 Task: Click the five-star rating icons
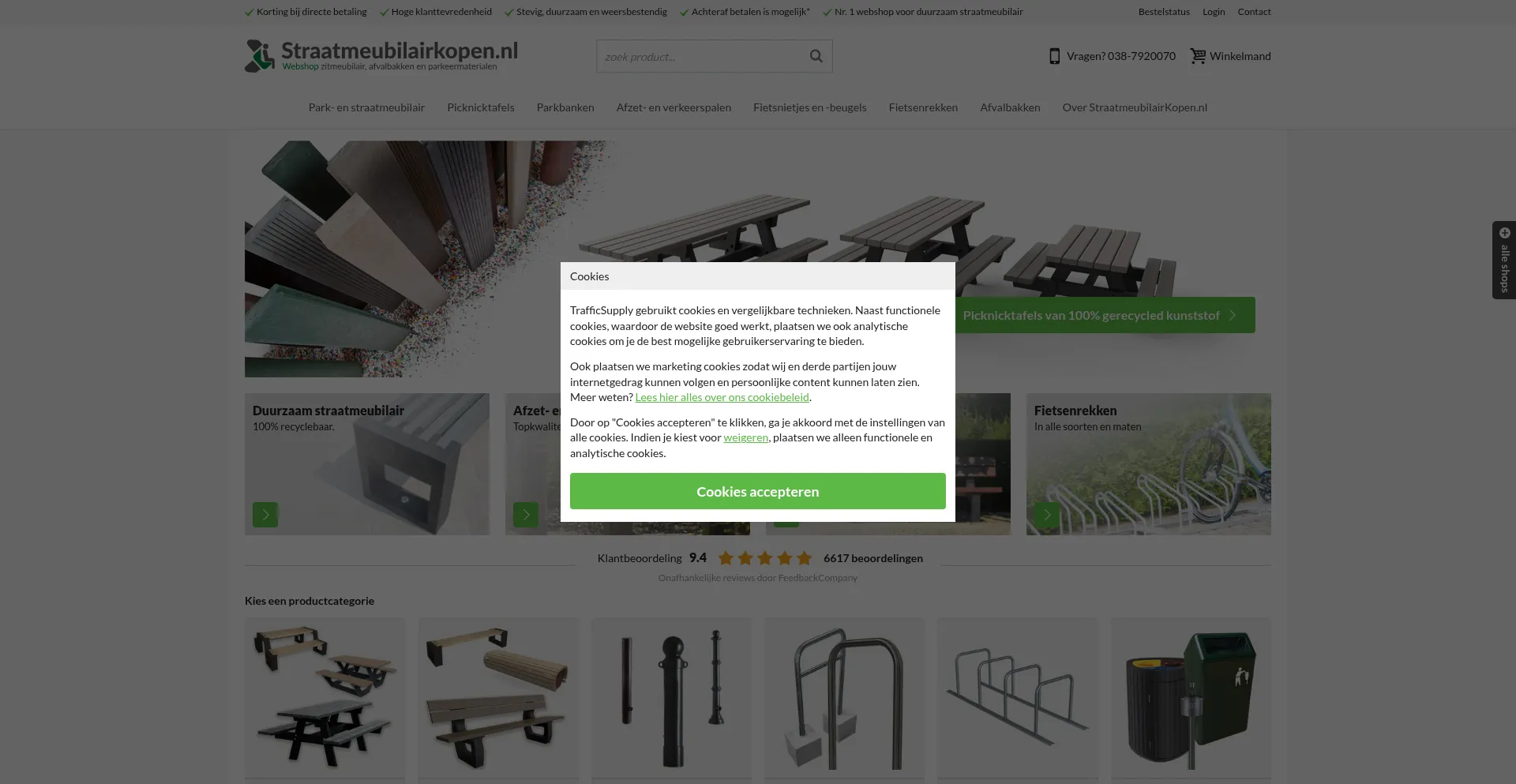[765, 558]
